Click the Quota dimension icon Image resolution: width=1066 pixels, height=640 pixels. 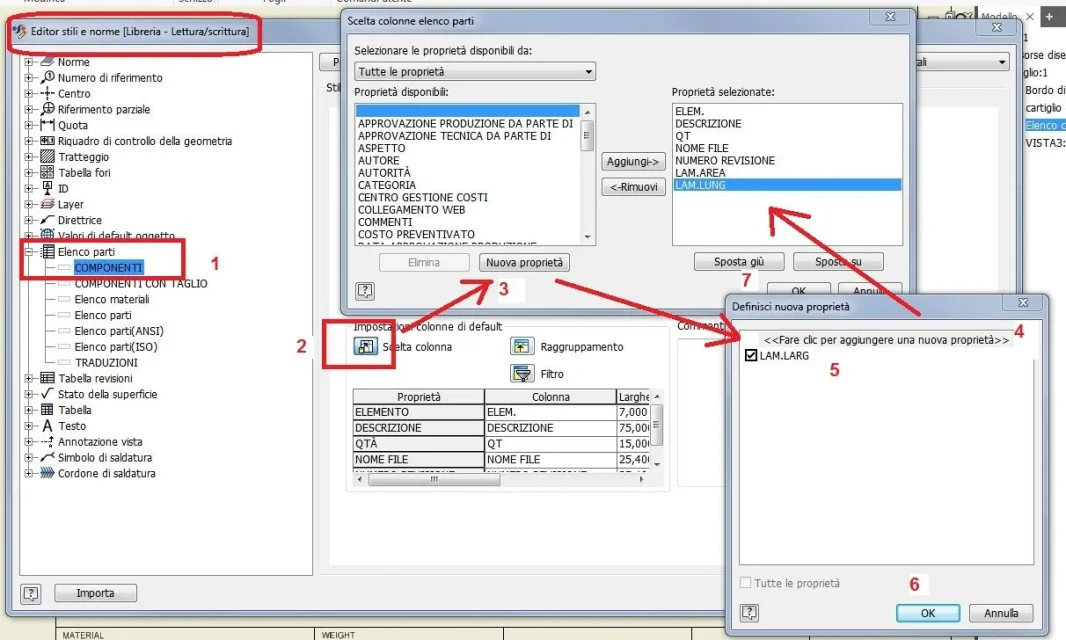[48, 125]
